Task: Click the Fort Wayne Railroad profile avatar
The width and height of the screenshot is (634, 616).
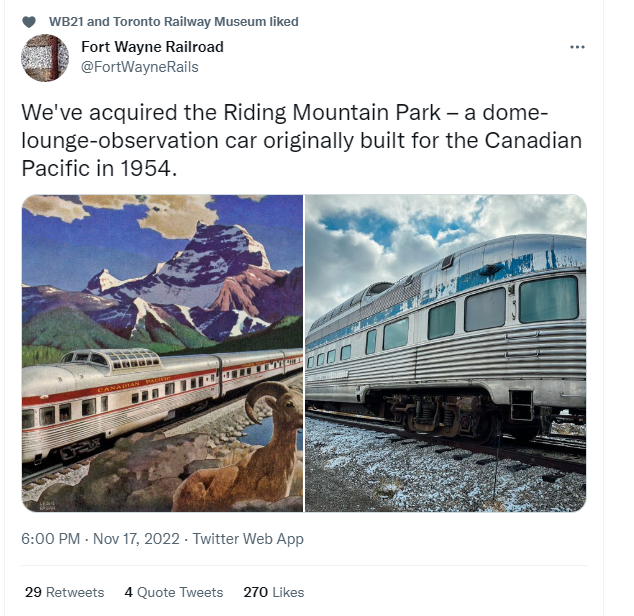Action: (x=45, y=57)
